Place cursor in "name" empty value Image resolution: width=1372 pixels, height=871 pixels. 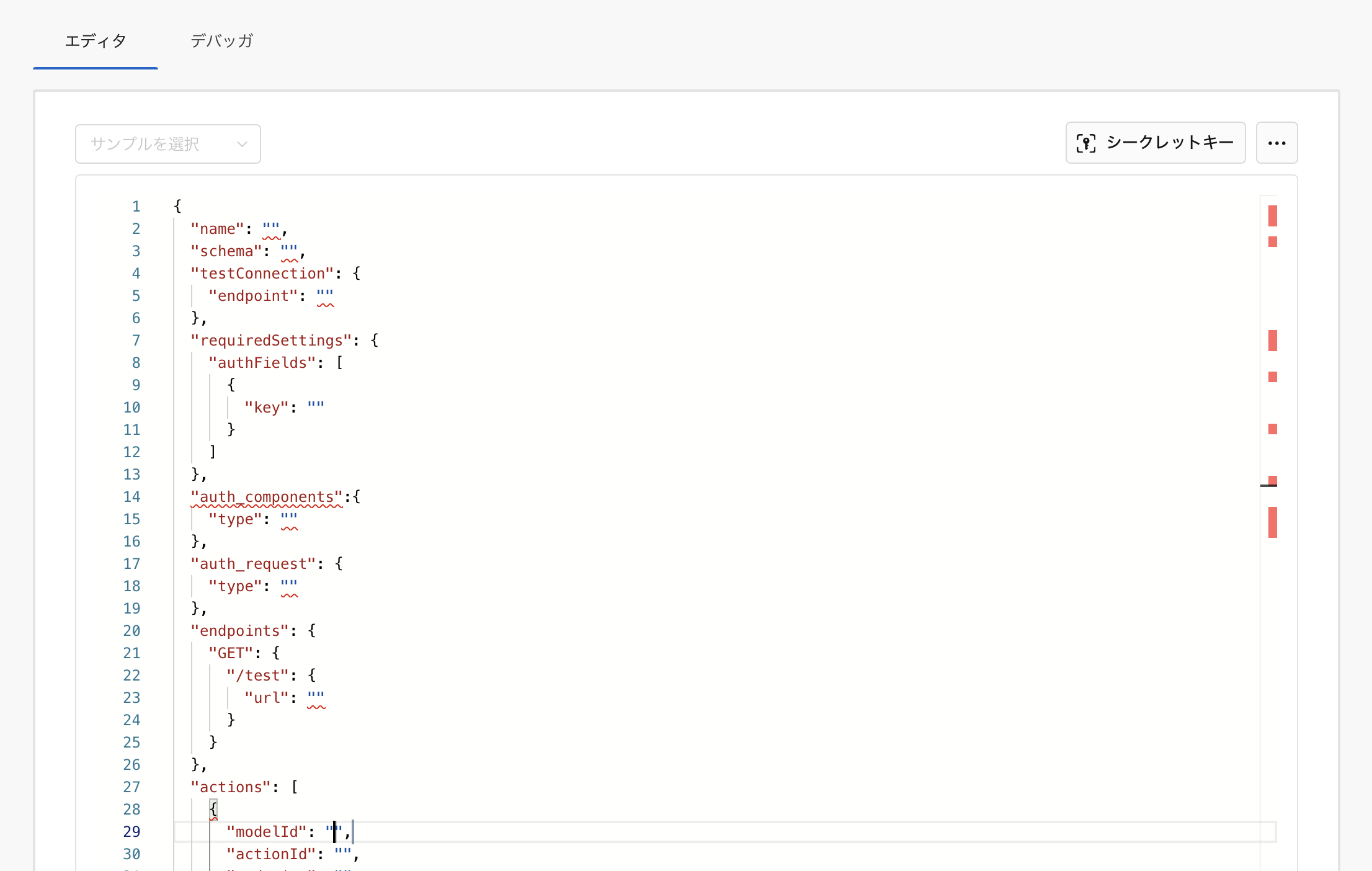tap(271, 229)
